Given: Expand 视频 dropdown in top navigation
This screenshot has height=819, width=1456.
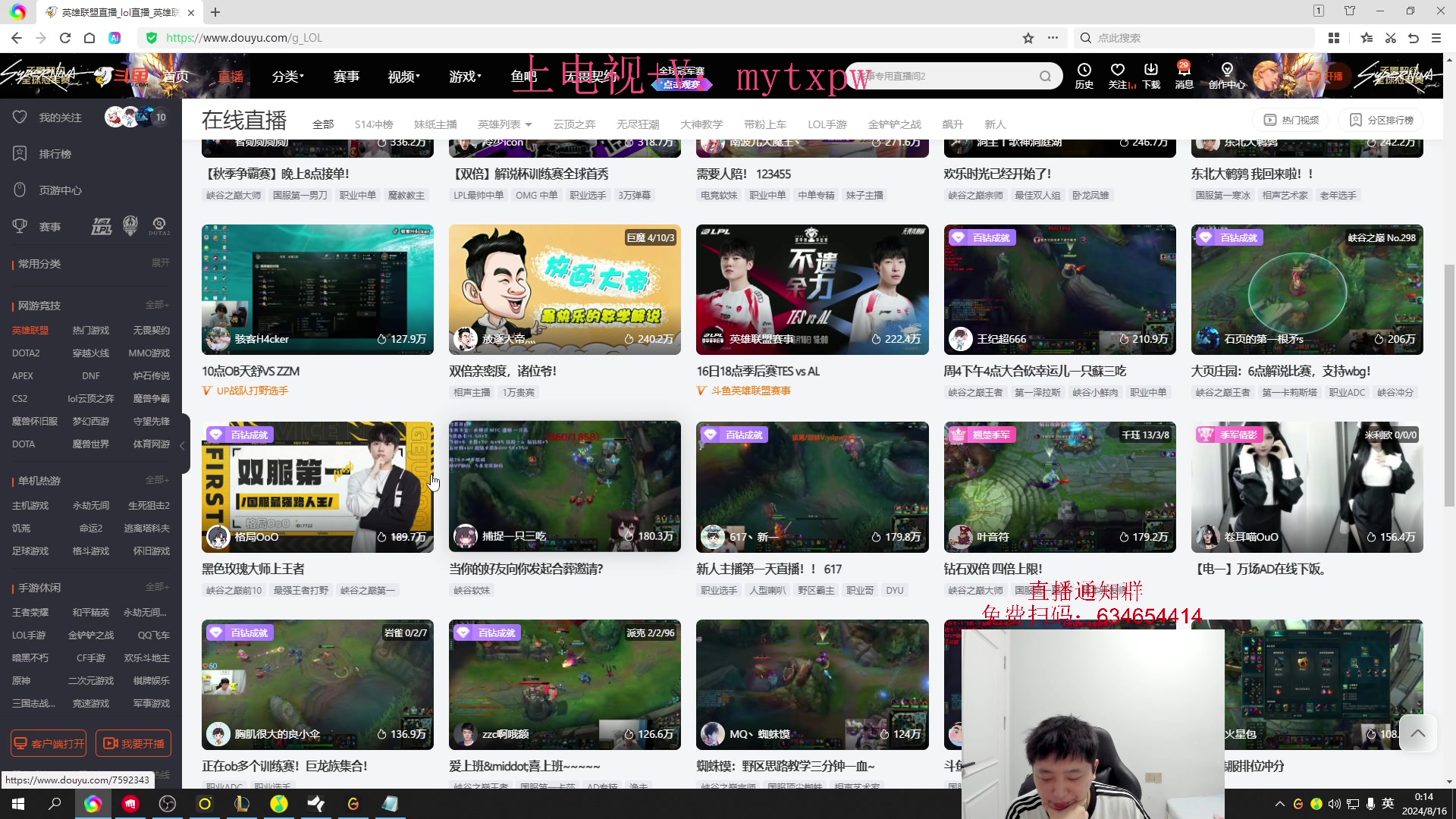Looking at the screenshot, I should [403, 77].
